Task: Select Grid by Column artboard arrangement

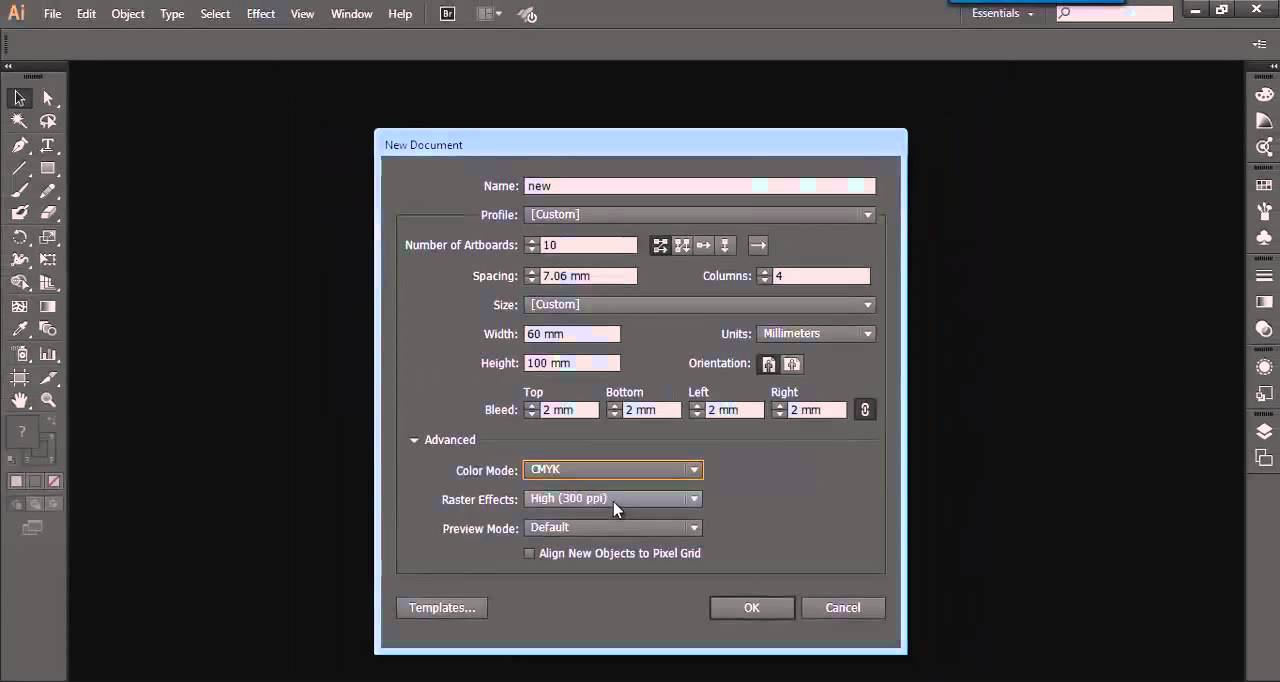Action: click(682, 245)
